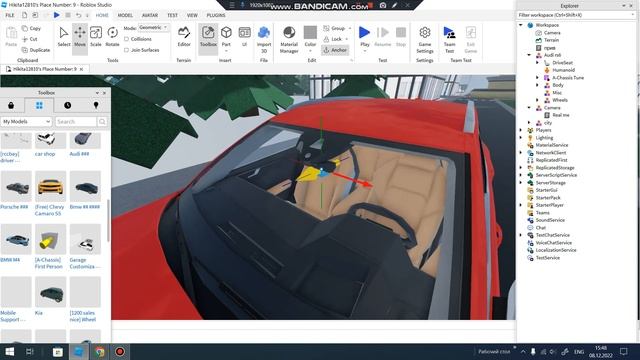Click the red move-axis arrow handle
Viewport: 640px width, 360px height.
pyautogui.click(x=365, y=184)
